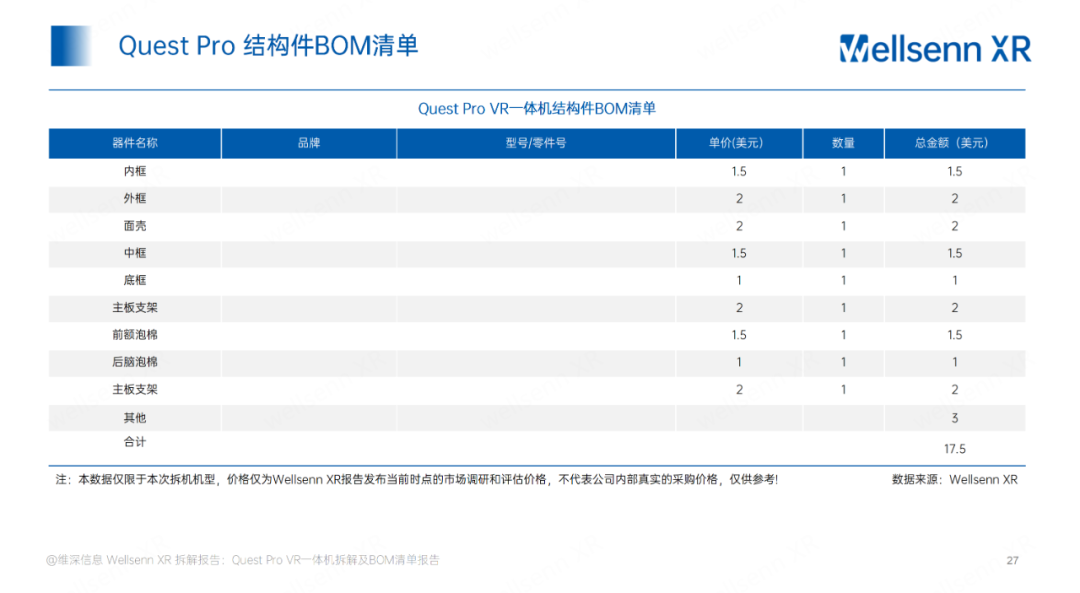Select the quantity 1 in the 外框 row

843,198
